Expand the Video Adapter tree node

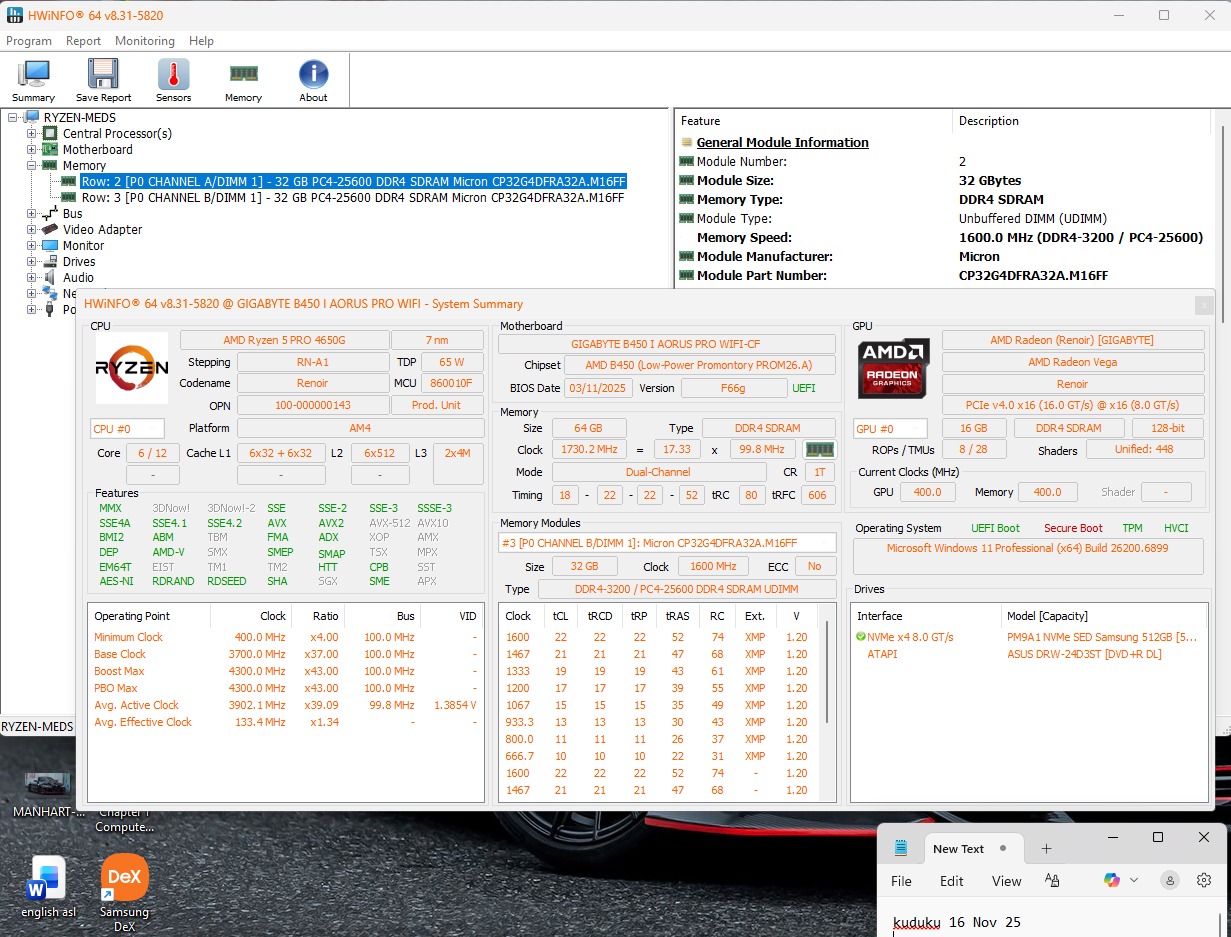point(32,230)
